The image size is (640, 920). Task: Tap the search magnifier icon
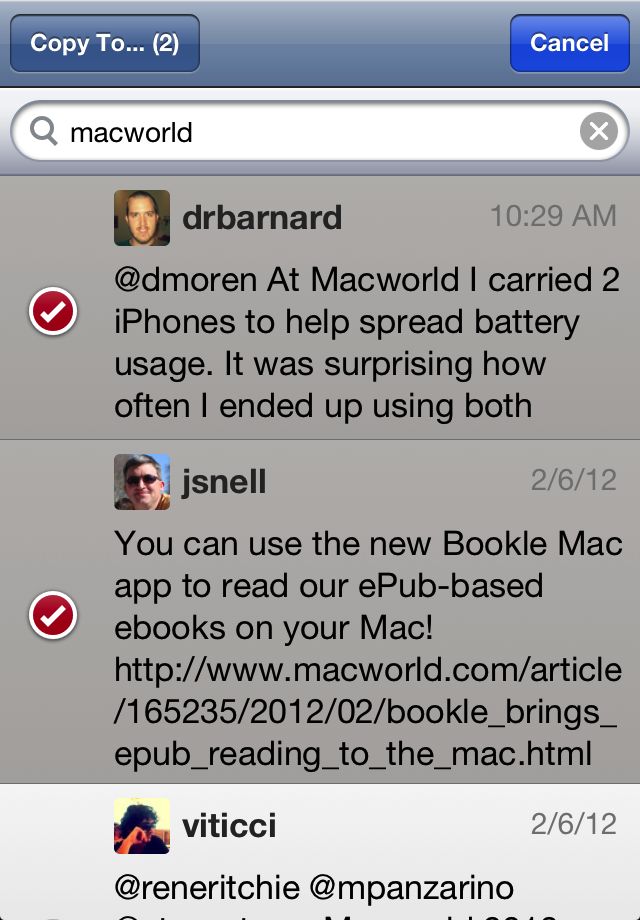pos(44,131)
